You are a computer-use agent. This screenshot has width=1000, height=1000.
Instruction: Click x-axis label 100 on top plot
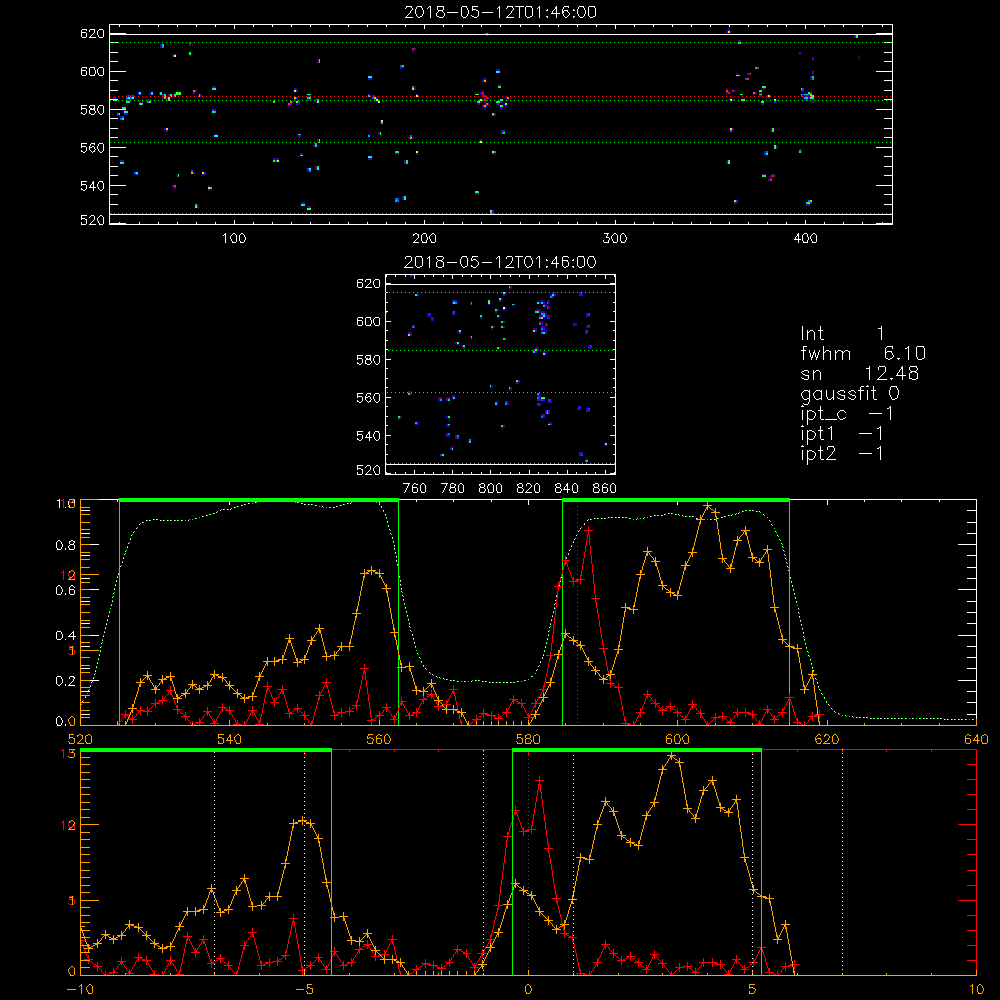pyautogui.click(x=234, y=239)
